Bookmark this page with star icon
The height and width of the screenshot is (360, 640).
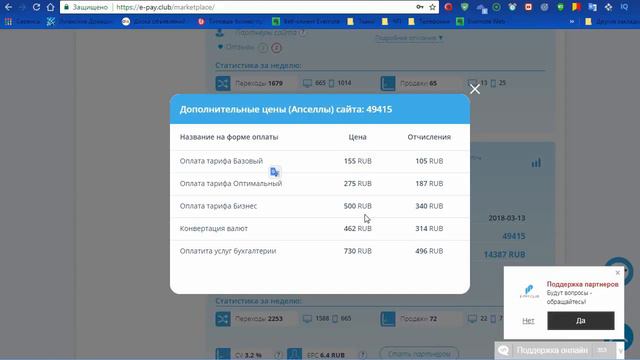click(x=432, y=7)
